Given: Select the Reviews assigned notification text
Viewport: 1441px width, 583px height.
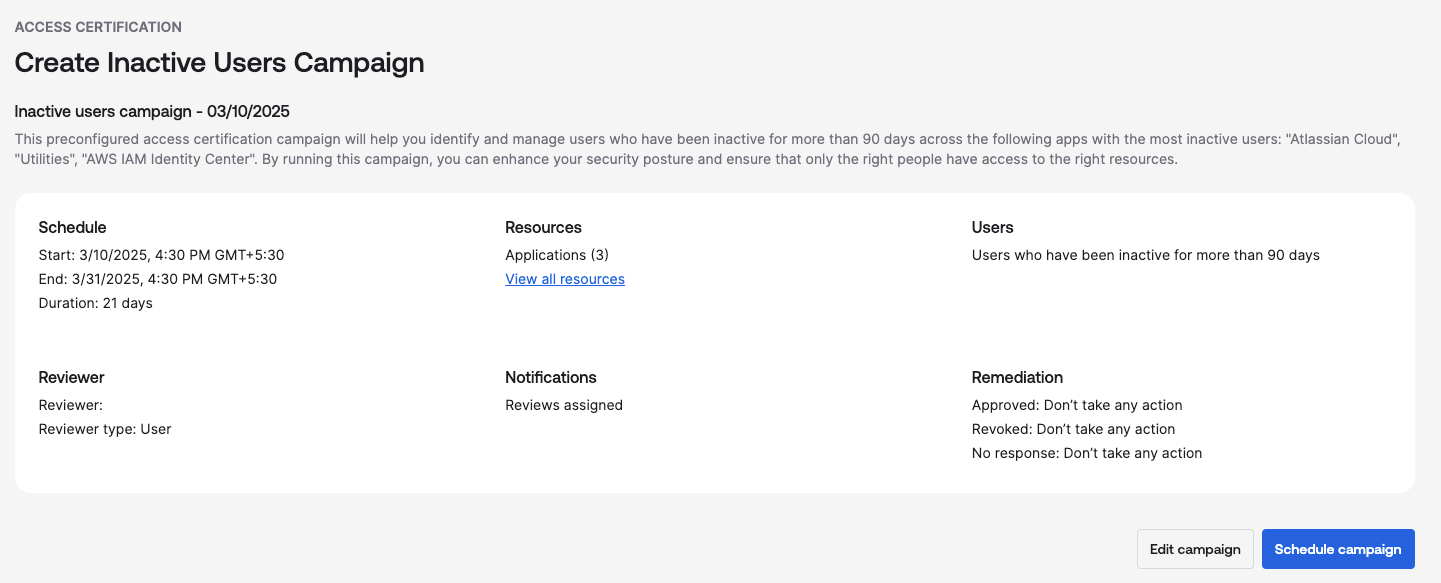Looking at the screenshot, I should (564, 405).
